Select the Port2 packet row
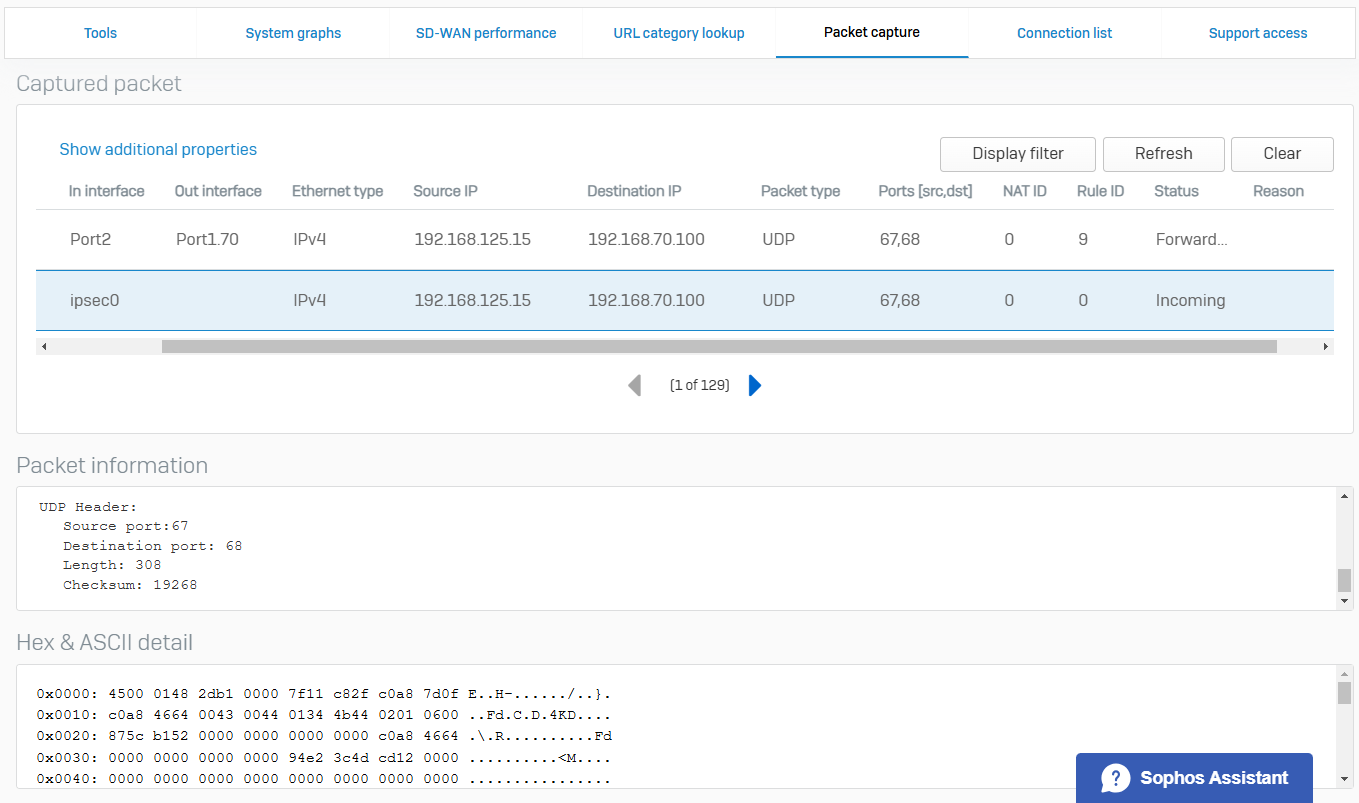 click(685, 240)
